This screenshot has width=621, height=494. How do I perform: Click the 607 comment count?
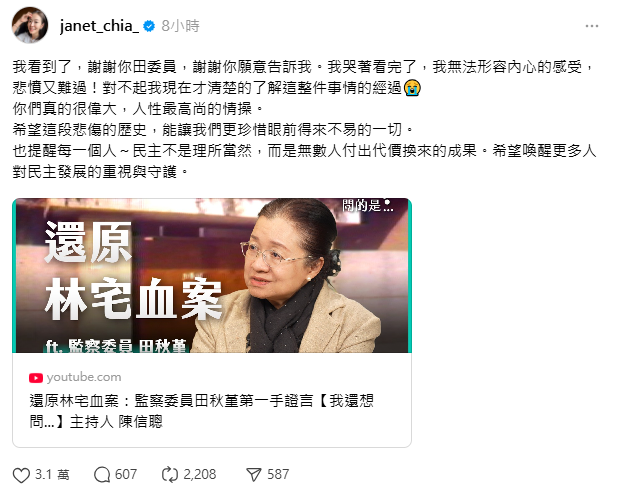coord(126,475)
